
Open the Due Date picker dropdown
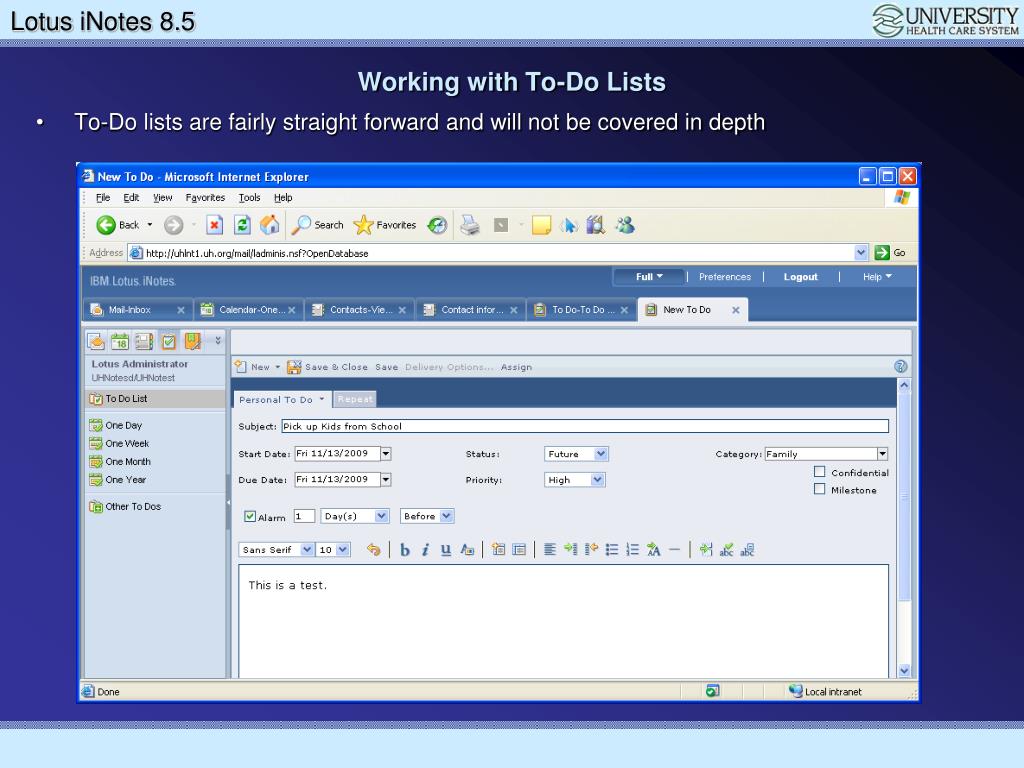tap(386, 480)
